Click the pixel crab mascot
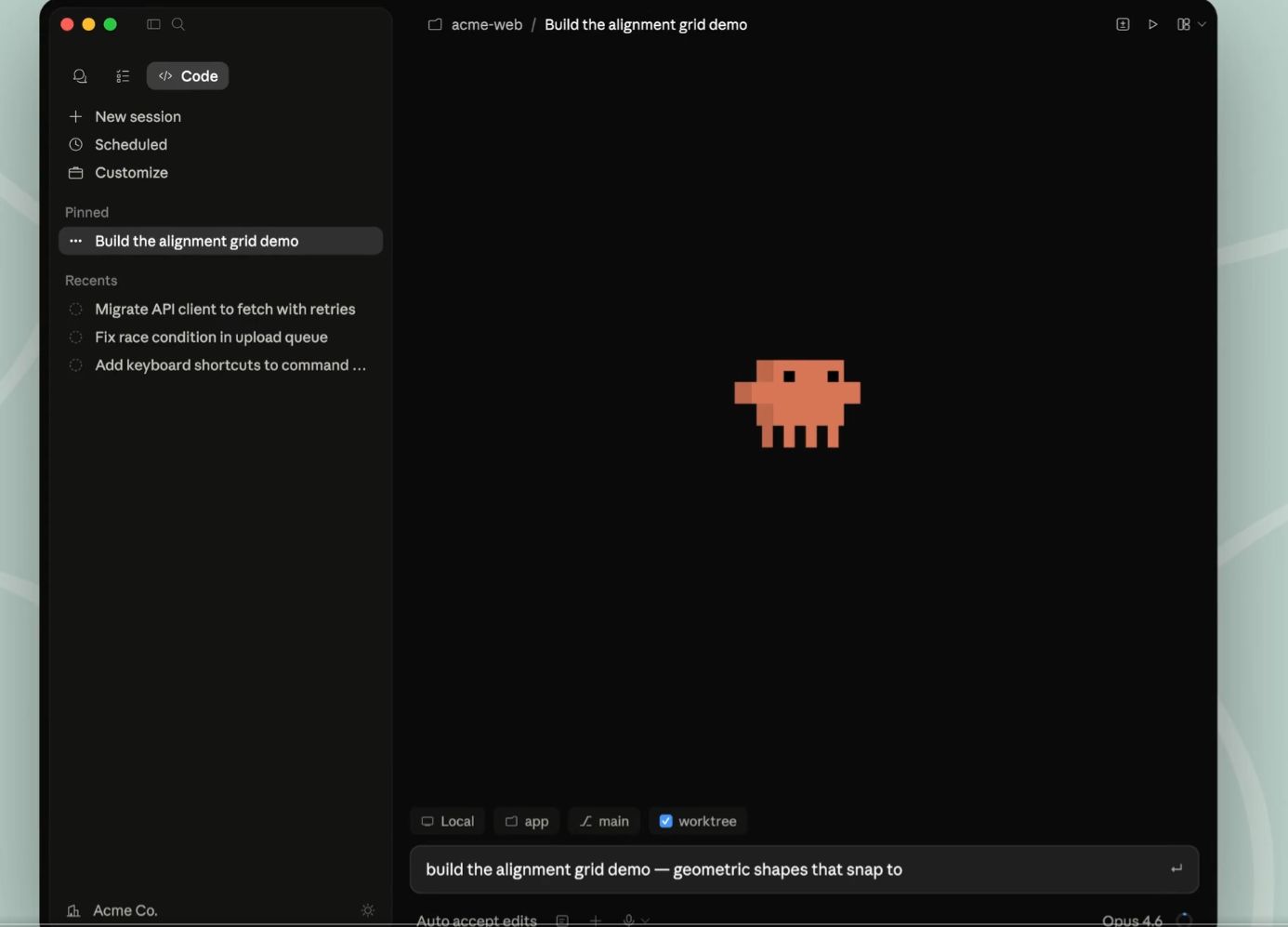The height and width of the screenshot is (927, 1288). pyautogui.click(x=797, y=404)
